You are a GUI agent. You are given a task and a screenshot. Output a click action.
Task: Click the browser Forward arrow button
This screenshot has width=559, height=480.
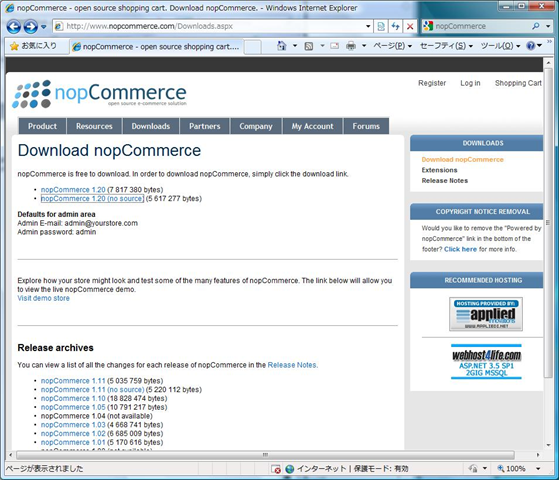click(x=31, y=27)
